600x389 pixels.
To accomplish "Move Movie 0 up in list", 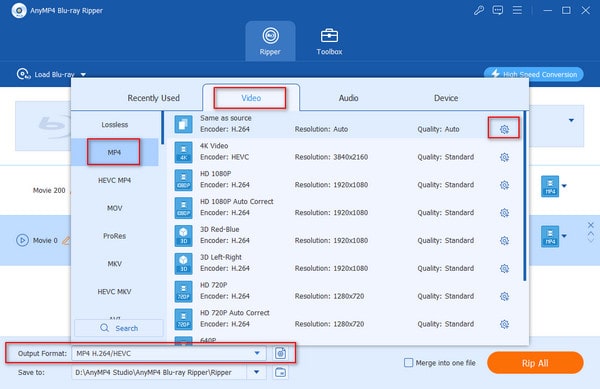I will click(591, 233).
